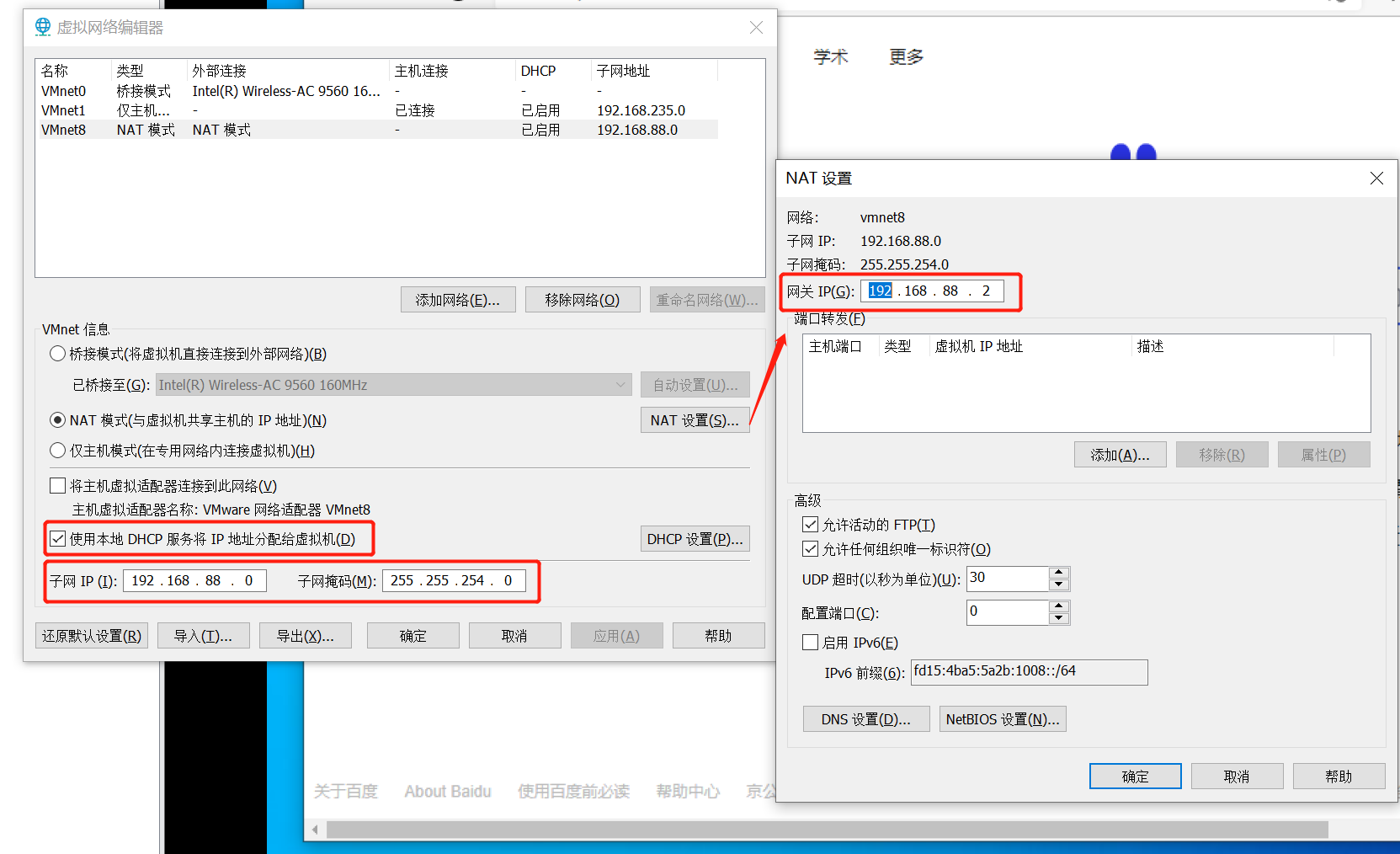This screenshot has width=1400, height=854.
Task: Click 关于百度 footer link
Action: click(346, 792)
